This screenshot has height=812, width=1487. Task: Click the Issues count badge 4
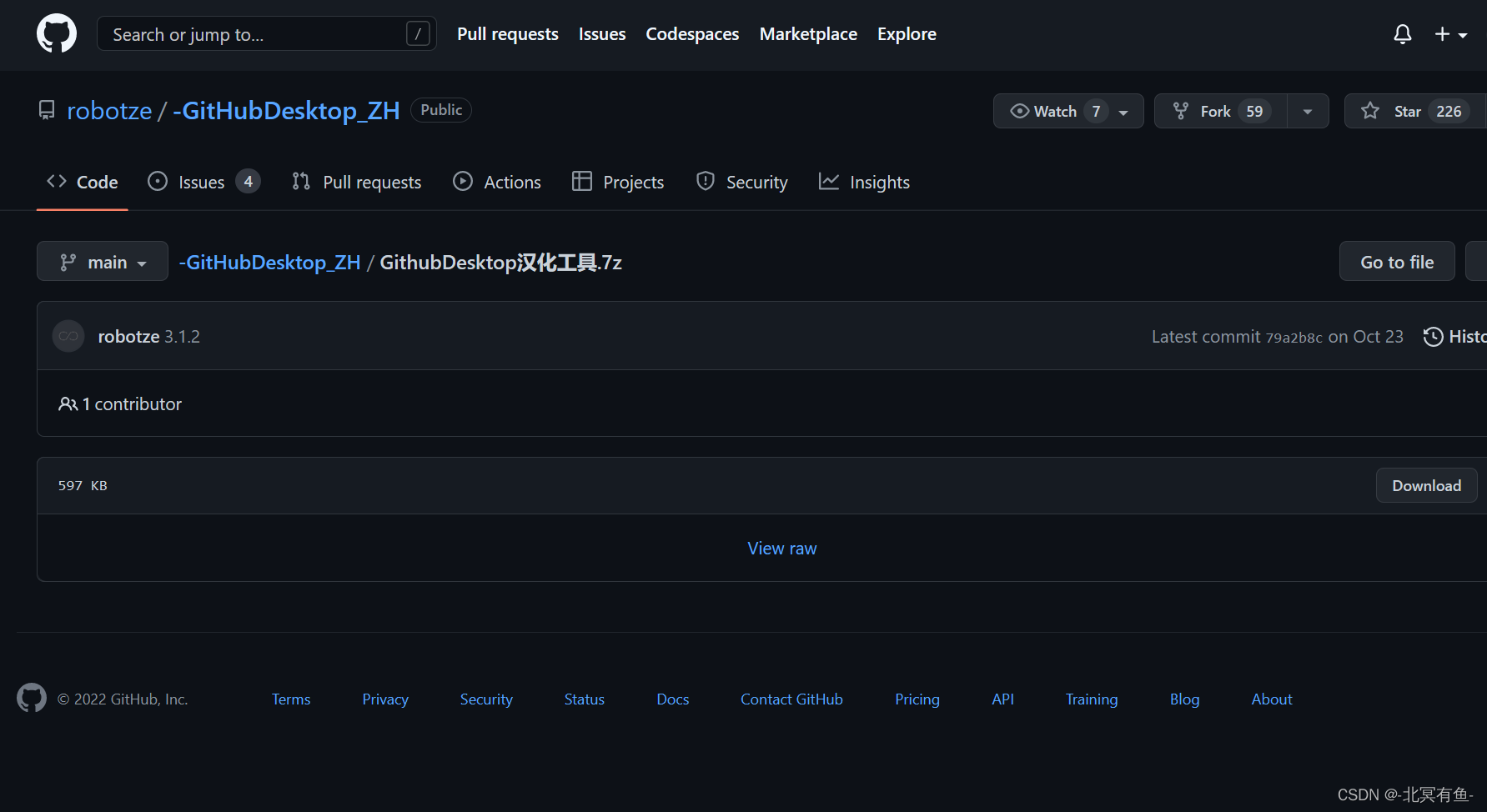pyautogui.click(x=248, y=182)
